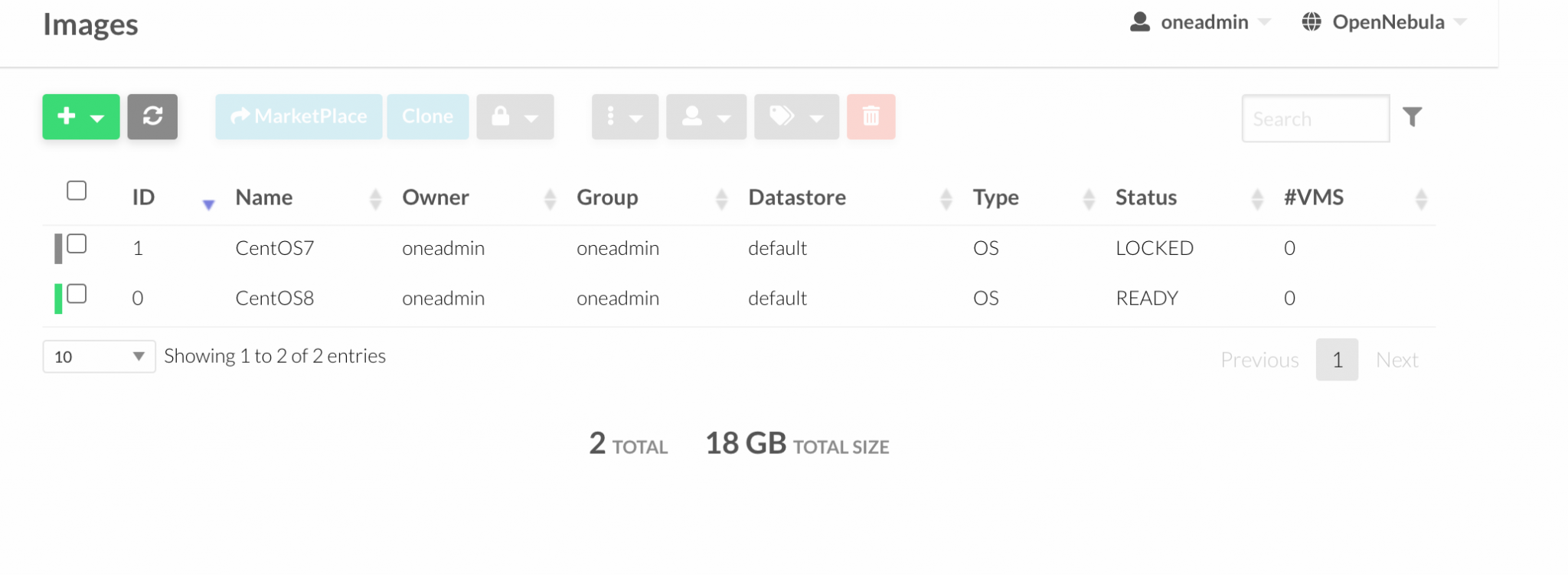Click the filter funnel icon
The height and width of the screenshot is (575, 1568).
tap(1414, 116)
